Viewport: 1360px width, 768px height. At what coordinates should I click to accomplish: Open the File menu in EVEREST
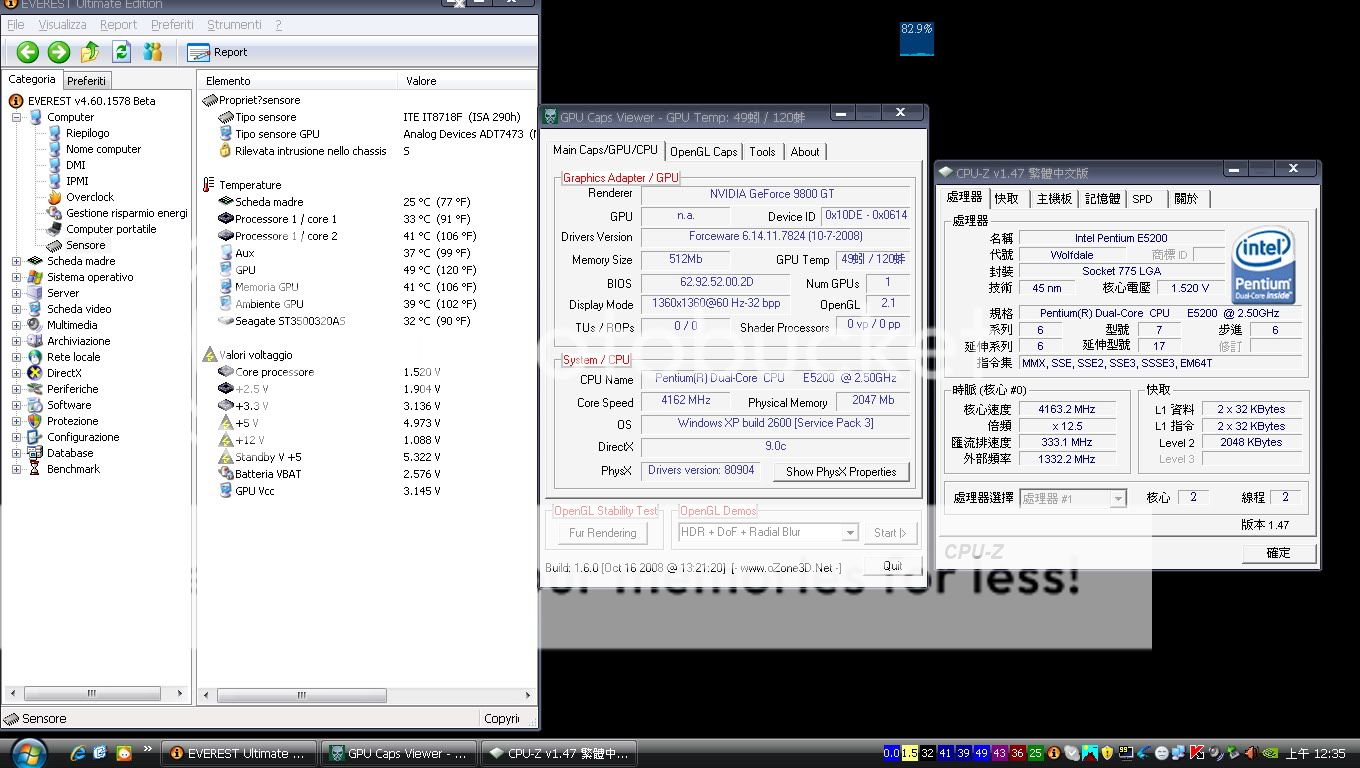tap(16, 25)
